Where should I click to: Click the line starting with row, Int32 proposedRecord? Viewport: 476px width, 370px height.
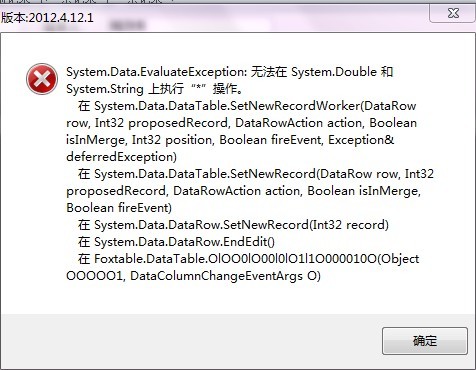(x=241, y=123)
